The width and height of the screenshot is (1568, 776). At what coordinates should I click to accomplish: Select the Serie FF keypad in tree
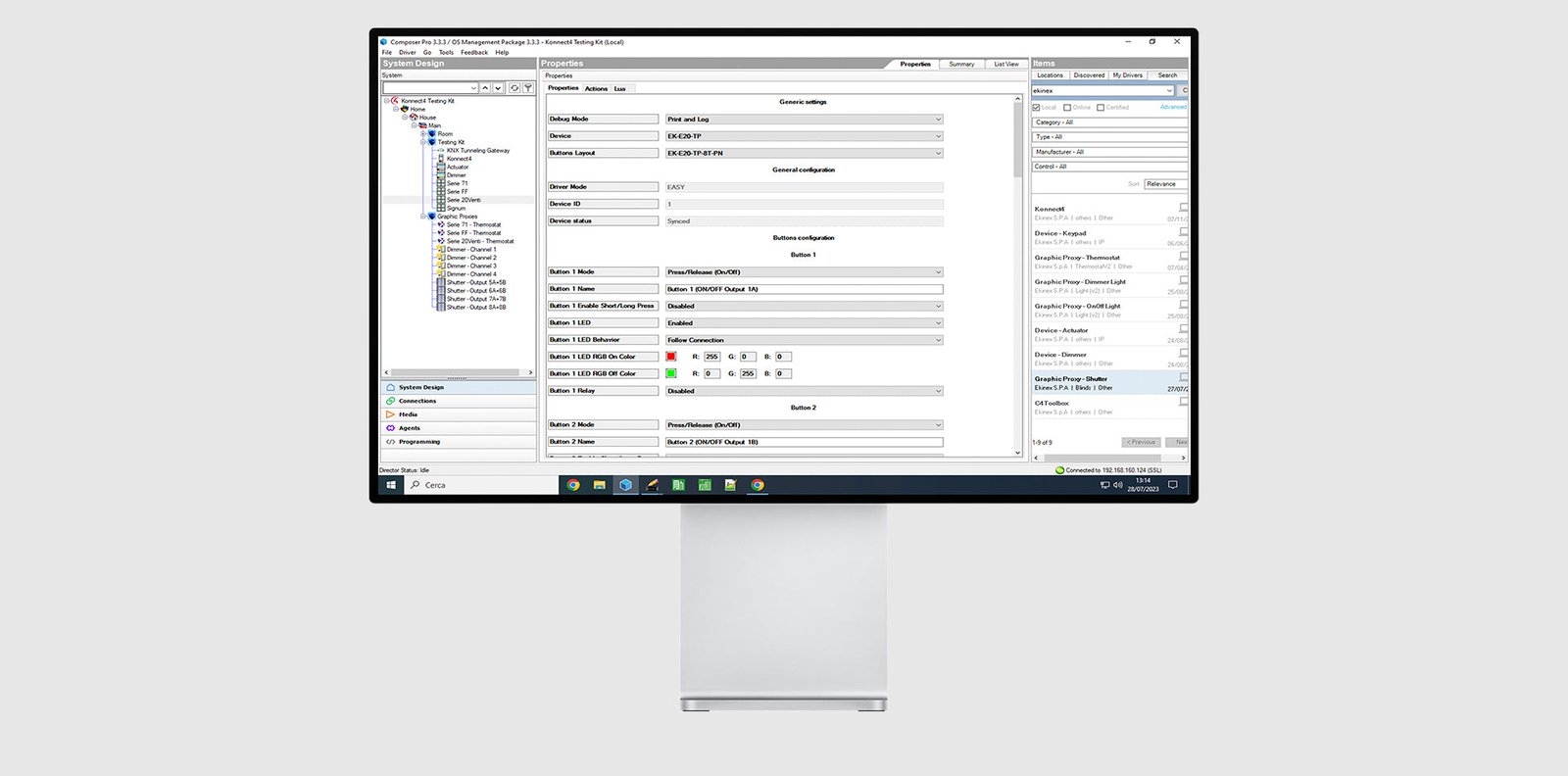pyautogui.click(x=458, y=192)
